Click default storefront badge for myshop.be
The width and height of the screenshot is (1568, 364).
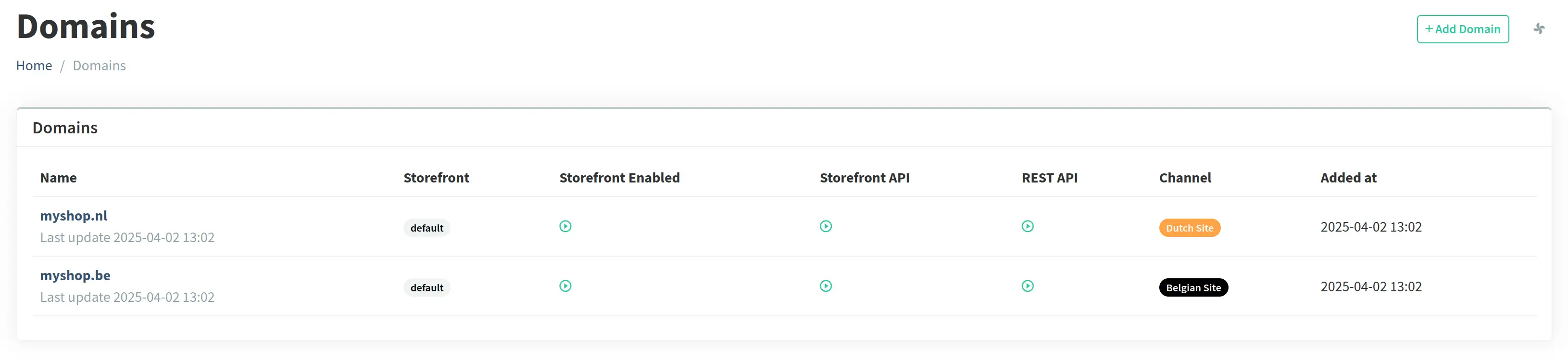point(426,288)
